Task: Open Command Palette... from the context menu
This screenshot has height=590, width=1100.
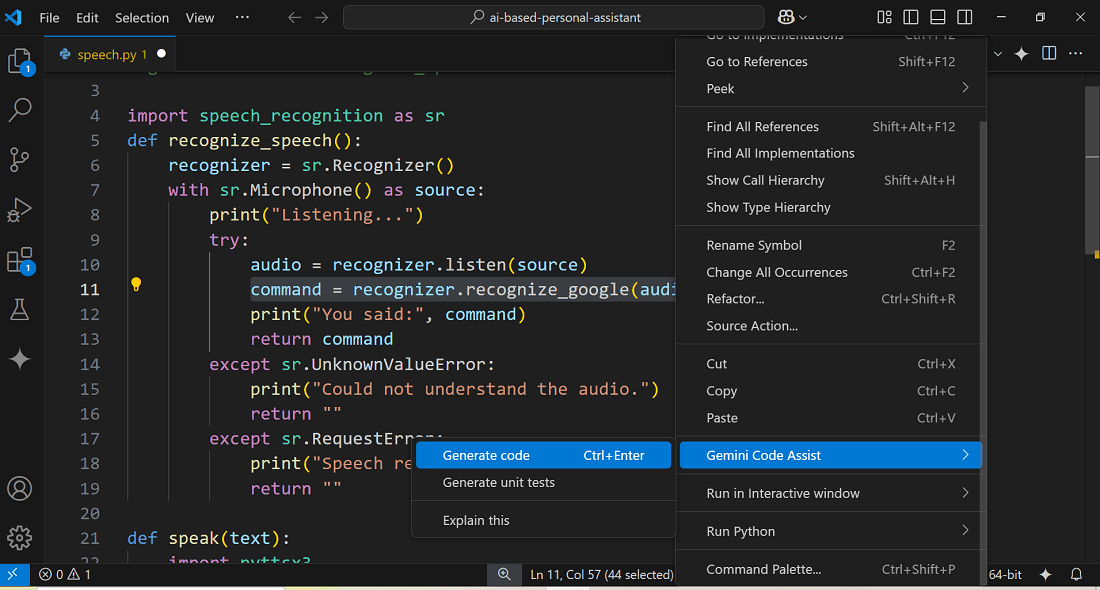Action: click(x=831, y=569)
